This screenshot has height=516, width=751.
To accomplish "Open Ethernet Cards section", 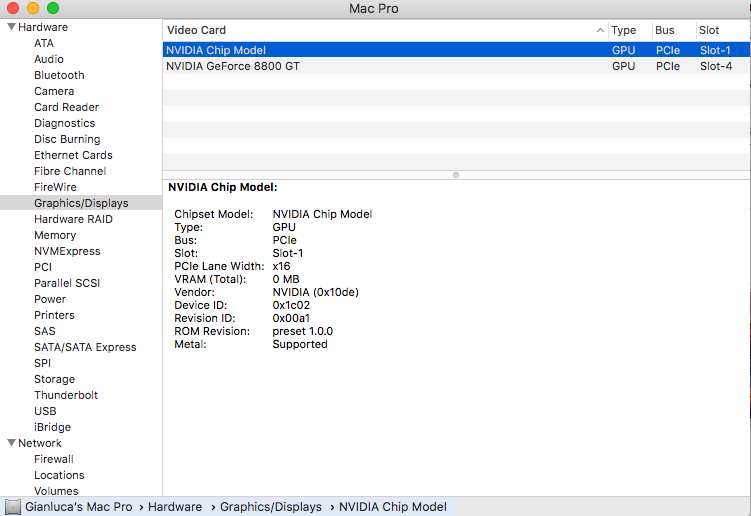I will pos(73,155).
